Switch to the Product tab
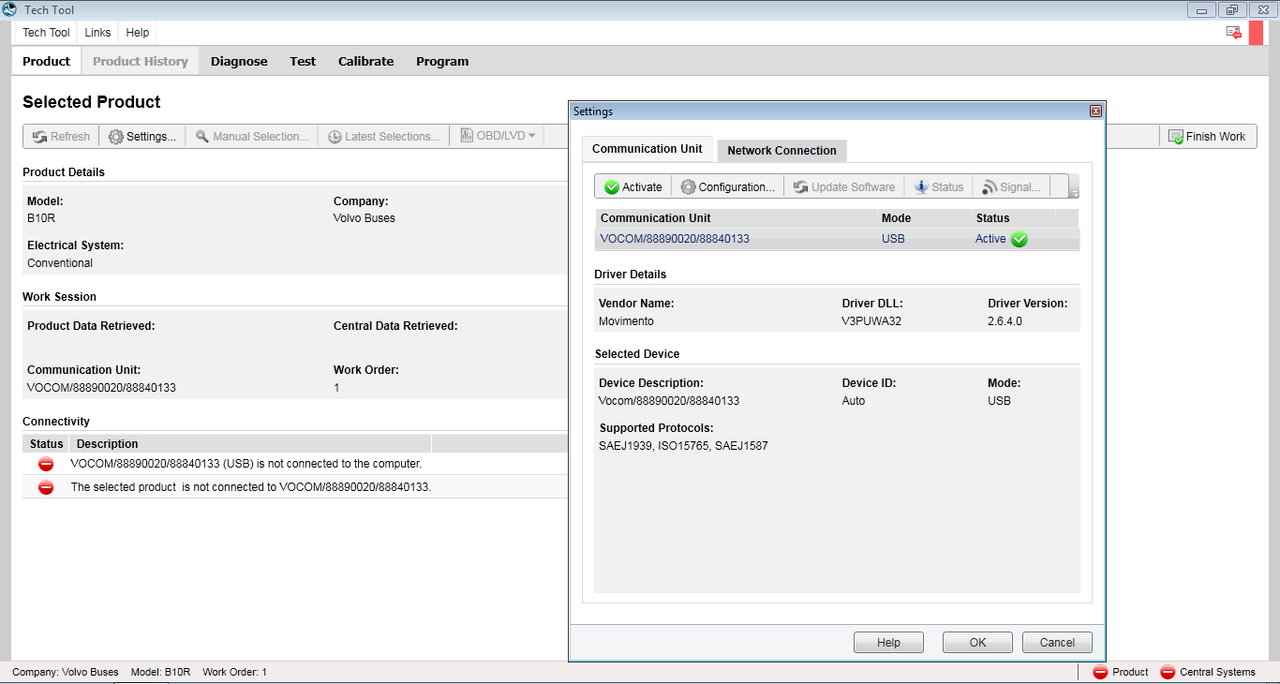 (x=47, y=61)
